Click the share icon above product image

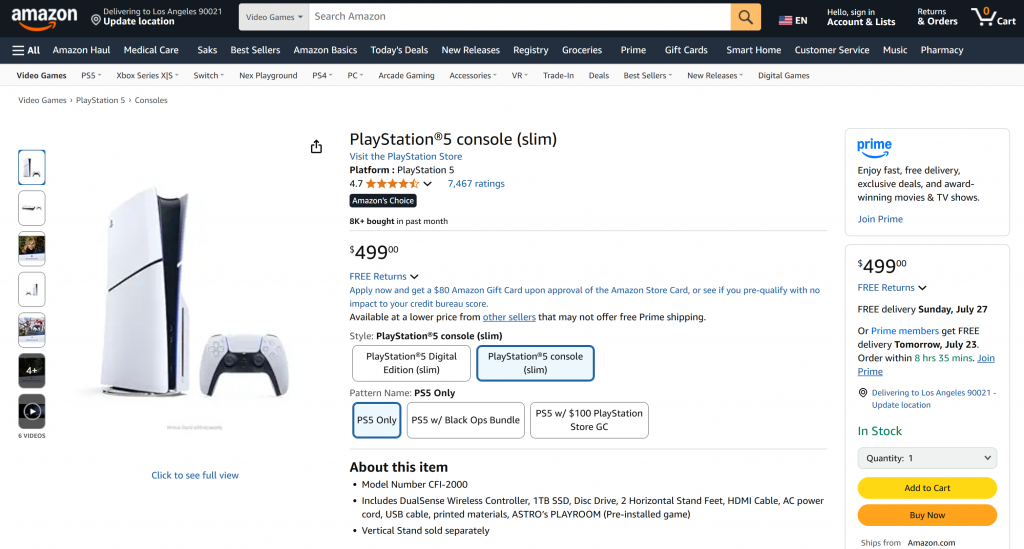click(317, 147)
